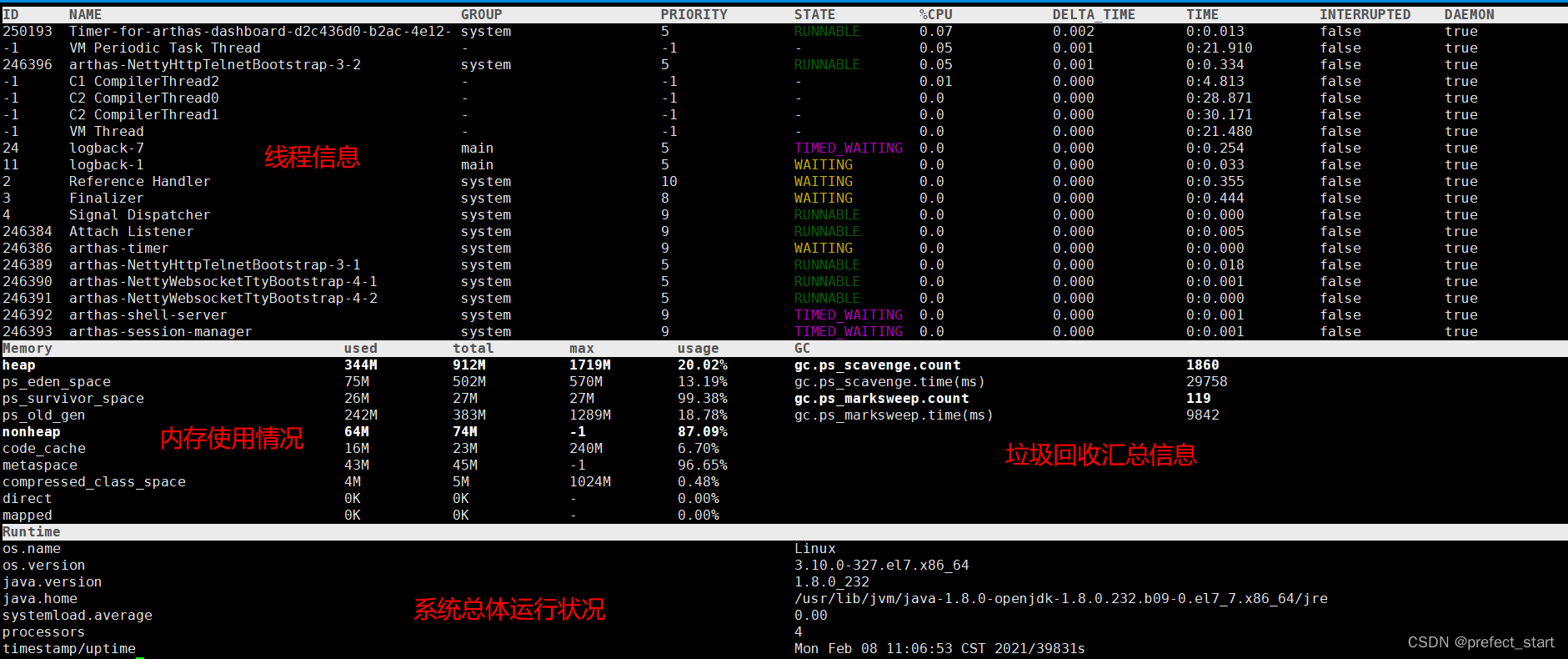Screen dimensions: 1568x659
Task: Click thread arthas-NettyHttpTelnetBootstrap-3-1
Action: 215,265
